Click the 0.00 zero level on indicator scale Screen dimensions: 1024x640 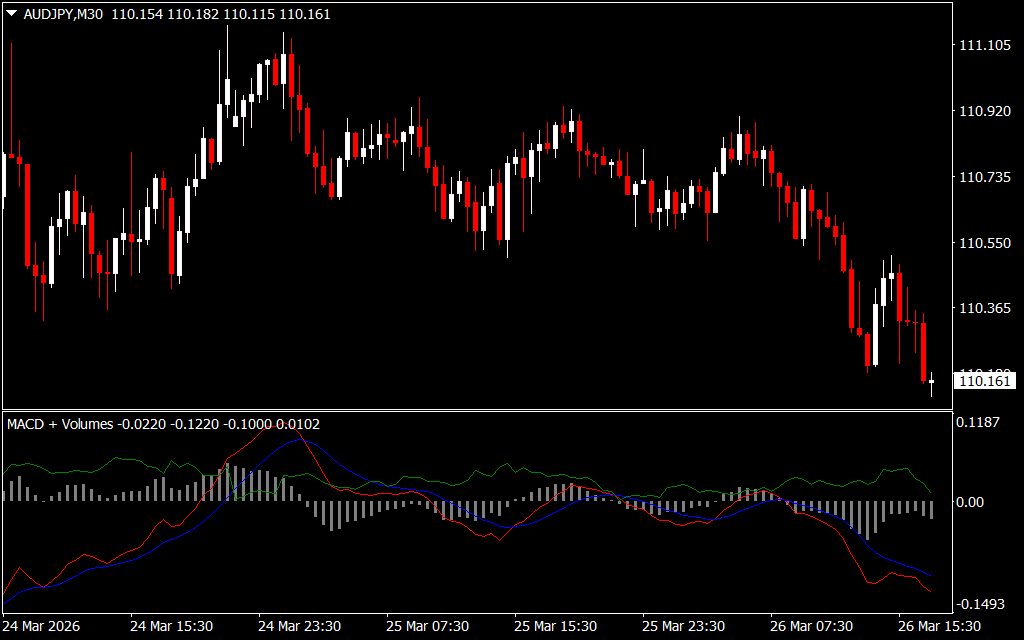click(972, 502)
